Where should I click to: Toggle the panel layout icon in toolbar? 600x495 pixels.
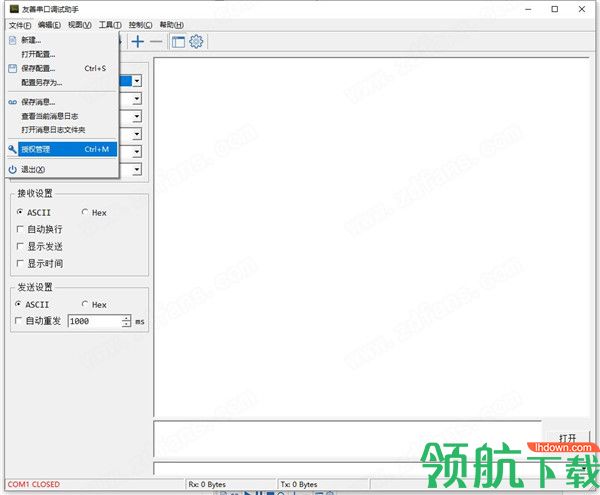[x=178, y=42]
